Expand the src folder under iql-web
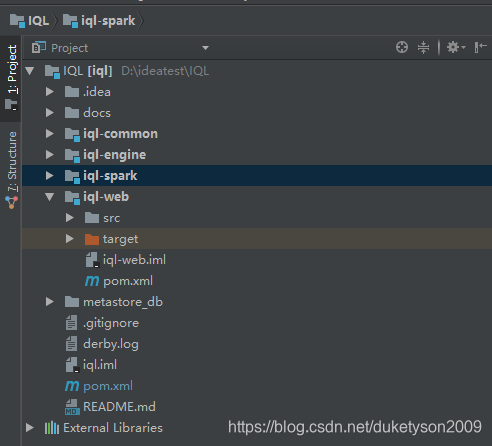Screen dimensions: 492x446 70,218
